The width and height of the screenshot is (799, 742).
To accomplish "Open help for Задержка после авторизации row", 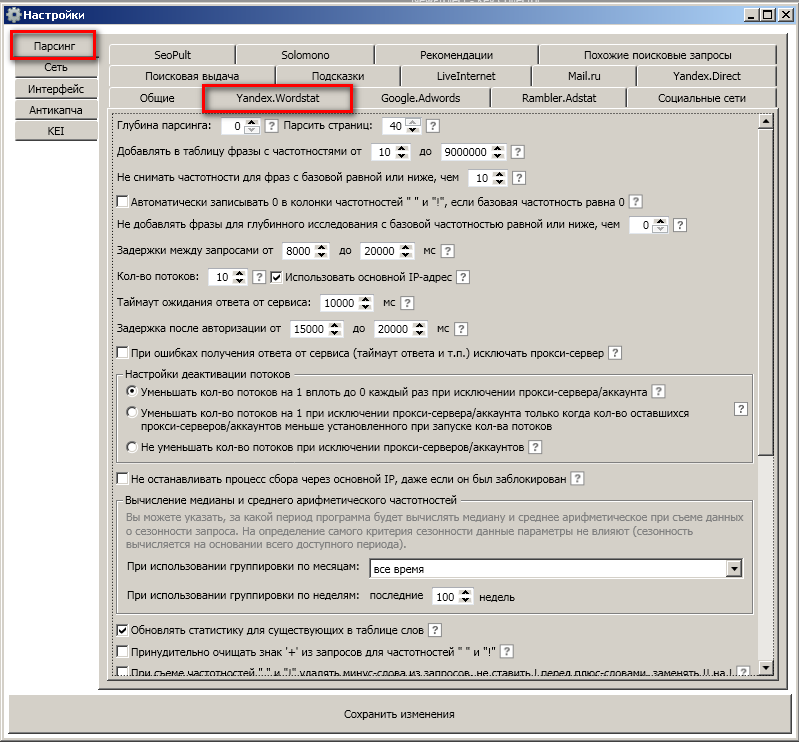I will [x=461, y=329].
